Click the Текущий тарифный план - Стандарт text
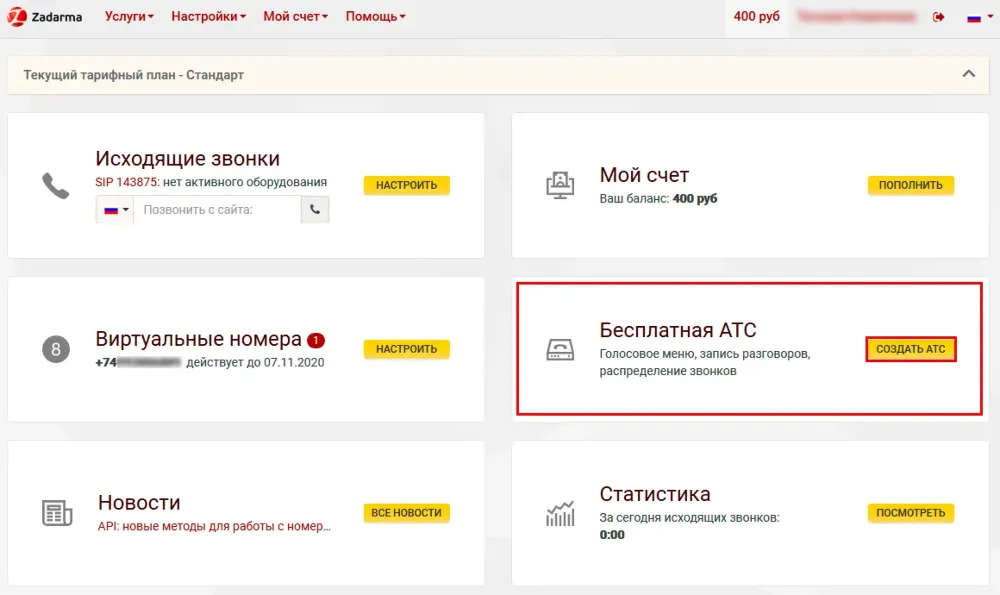This screenshot has height=595, width=1000. click(133, 75)
